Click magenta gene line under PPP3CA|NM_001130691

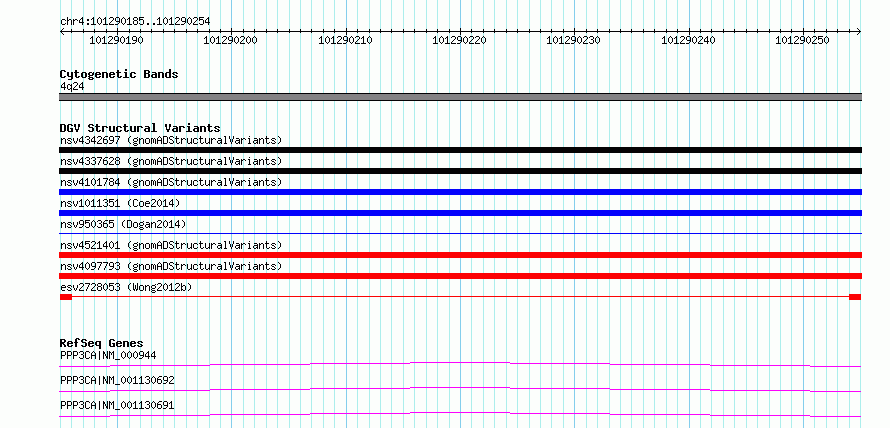(x=460, y=414)
